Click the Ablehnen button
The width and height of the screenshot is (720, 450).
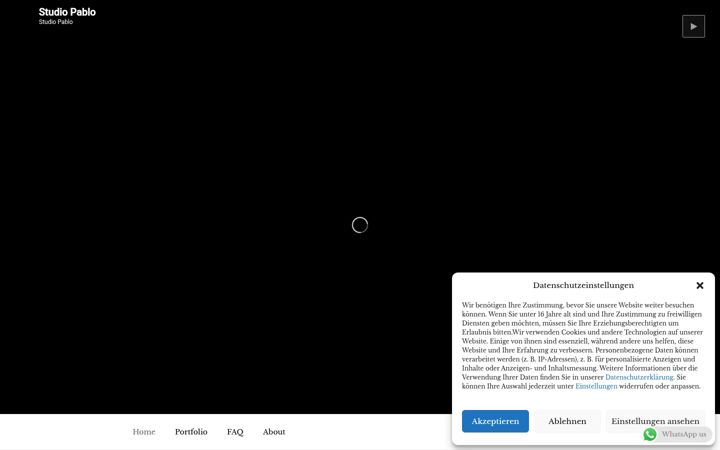[567, 421]
